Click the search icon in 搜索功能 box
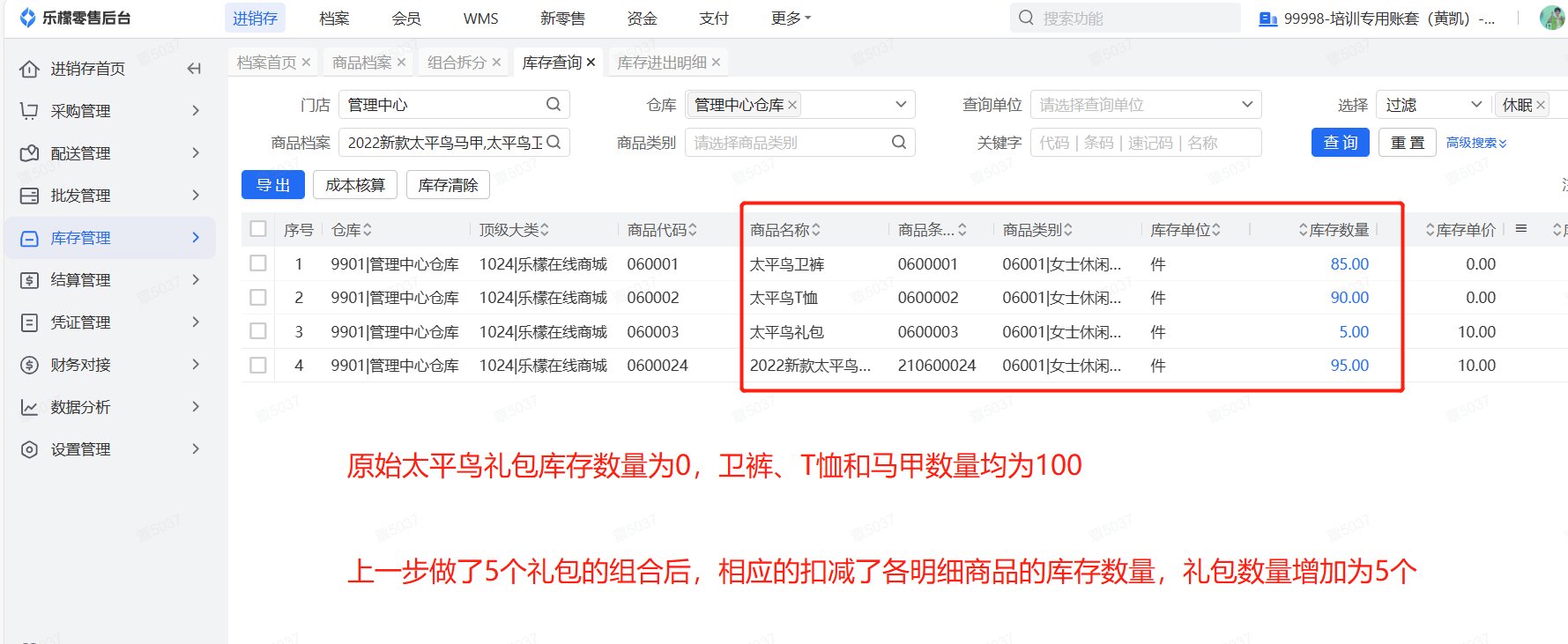 click(x=1026, y=18)
